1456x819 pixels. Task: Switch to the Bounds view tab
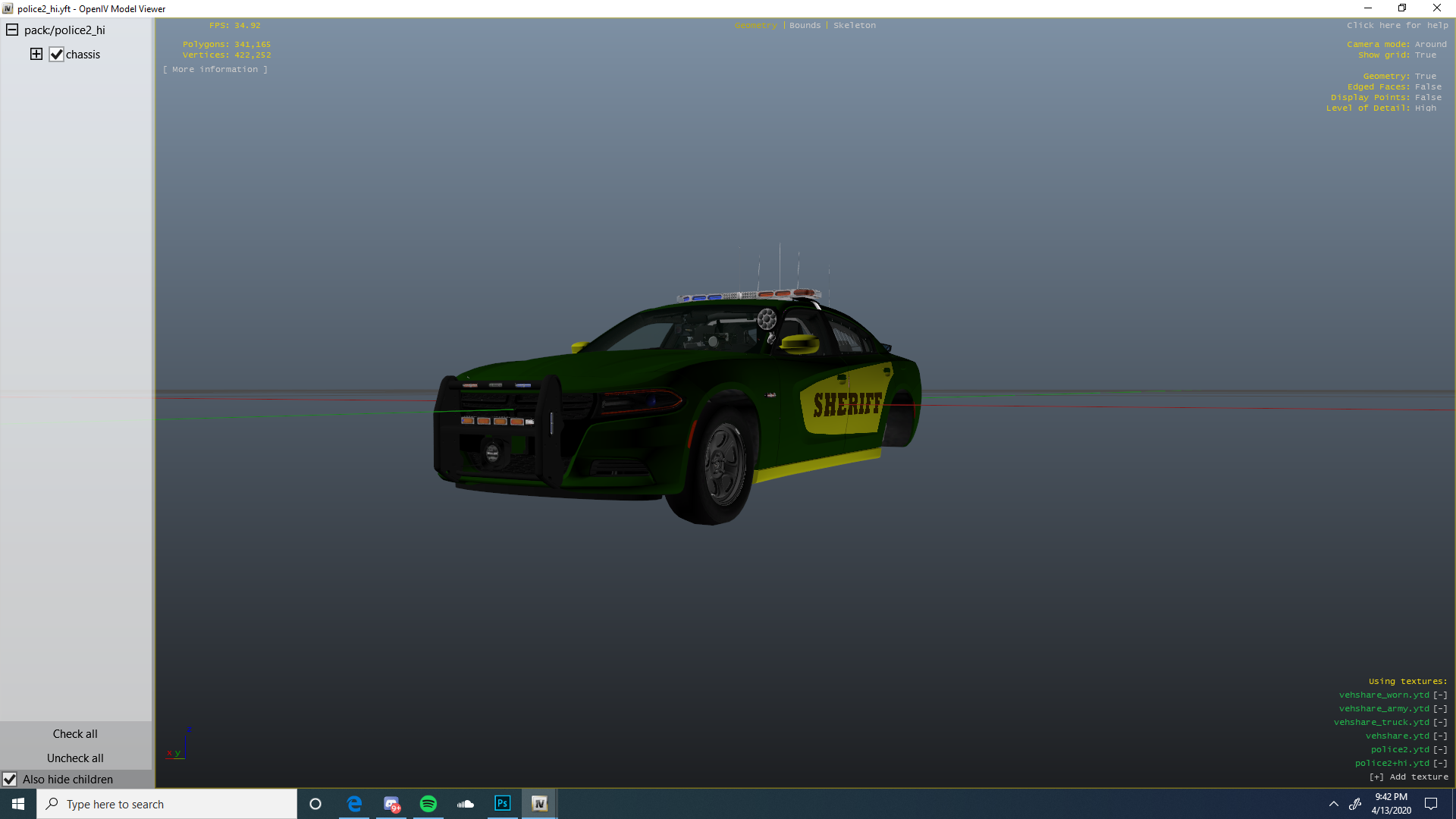[805, 26]
